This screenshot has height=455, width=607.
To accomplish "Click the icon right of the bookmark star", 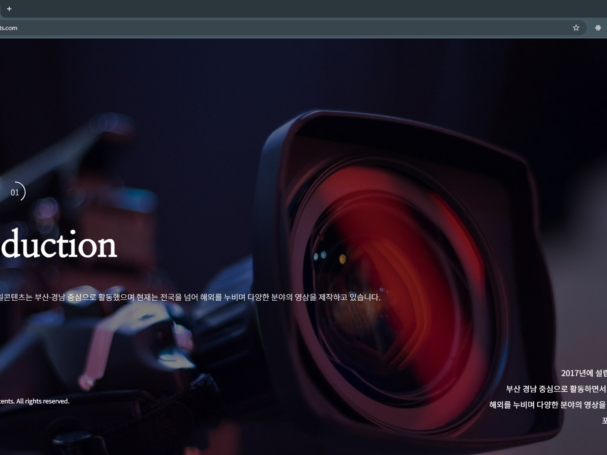I will (x=598, y=28).
